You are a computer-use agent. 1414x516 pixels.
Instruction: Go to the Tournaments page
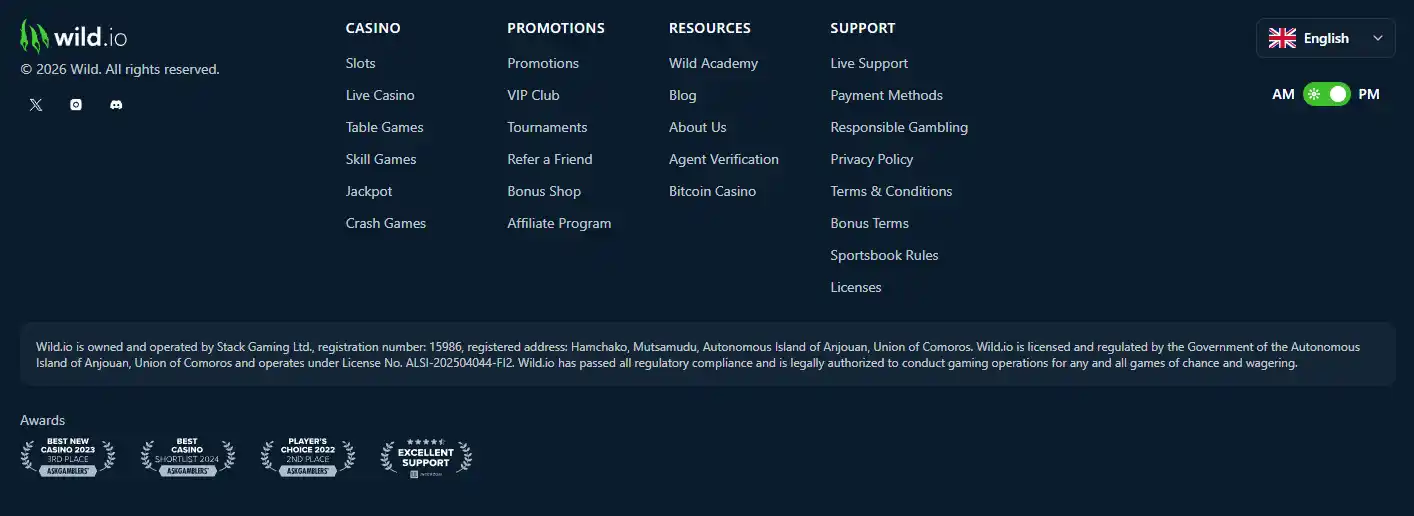click(547, 127)
